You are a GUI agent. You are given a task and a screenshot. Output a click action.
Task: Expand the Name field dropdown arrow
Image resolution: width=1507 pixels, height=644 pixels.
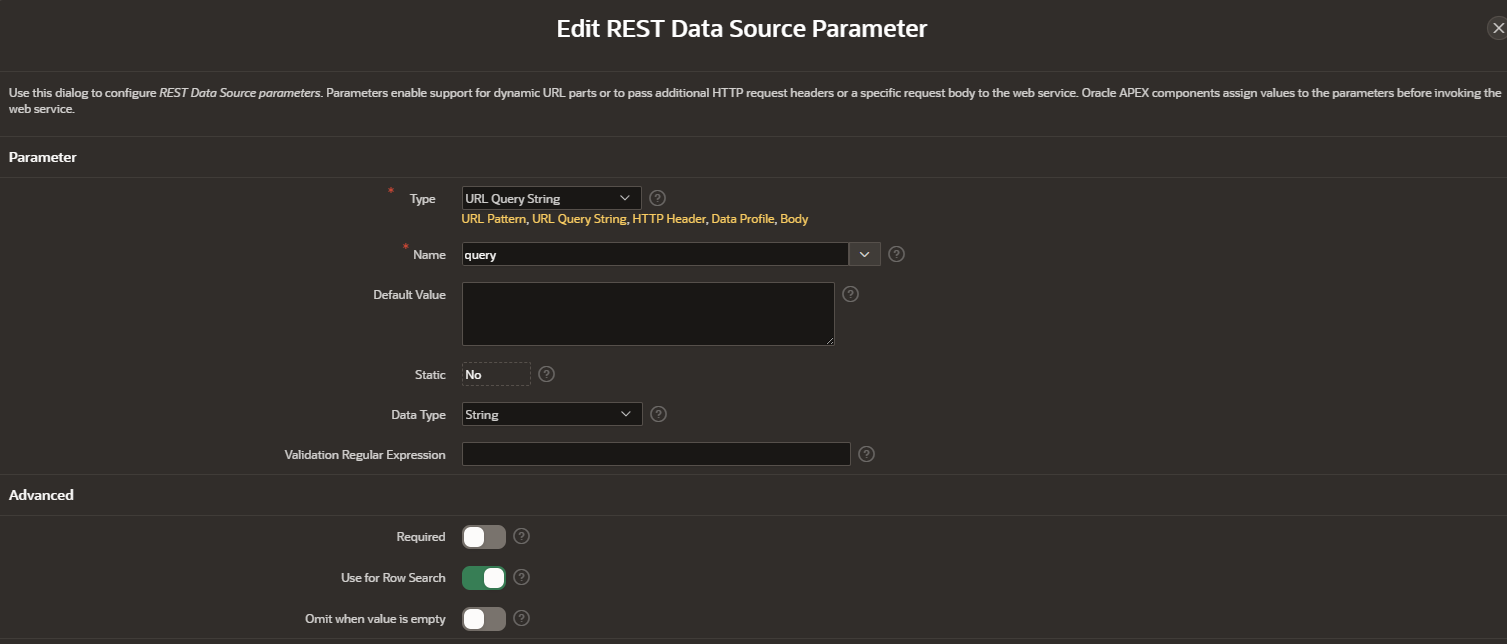[864, 254]
